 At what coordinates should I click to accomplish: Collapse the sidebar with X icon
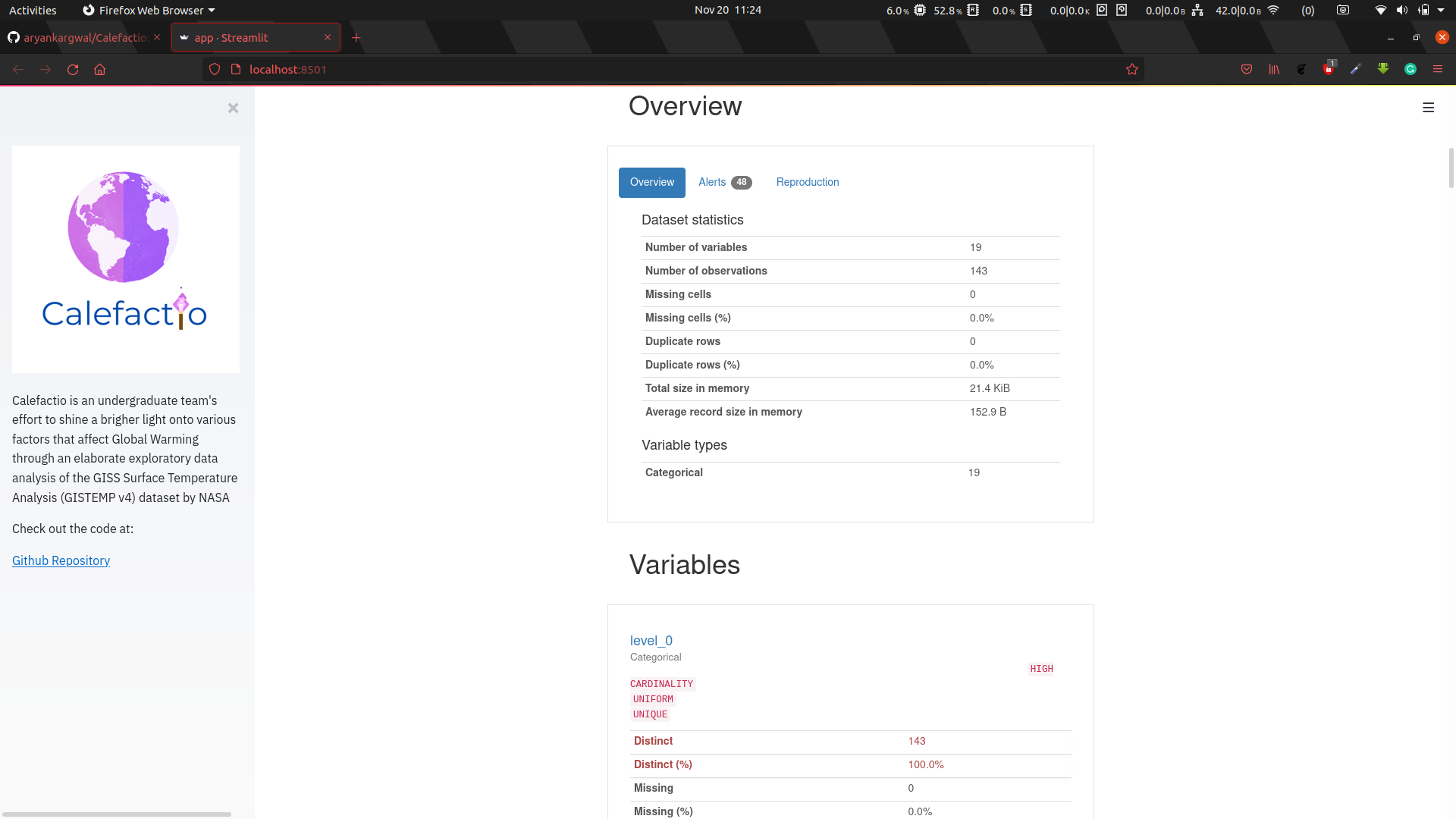click(x=233, y=108)
